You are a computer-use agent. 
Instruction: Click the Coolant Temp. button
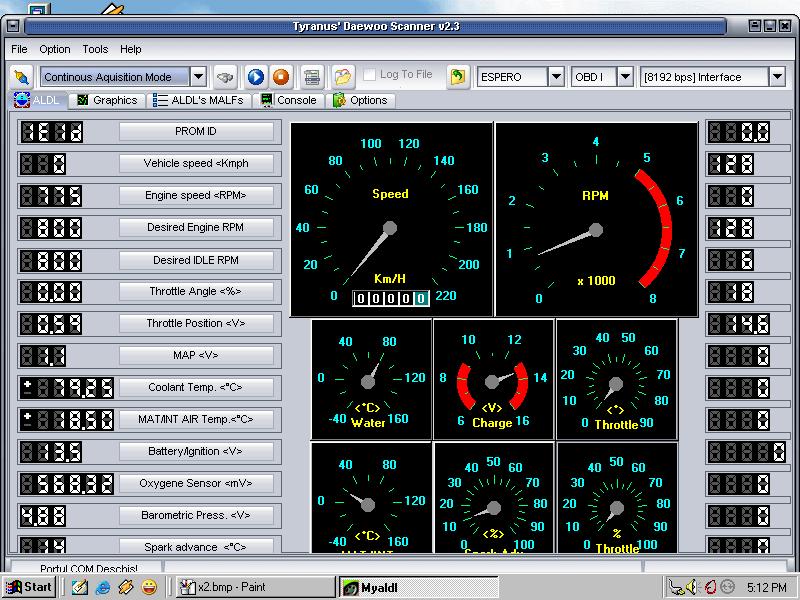(x=196, y=387)
